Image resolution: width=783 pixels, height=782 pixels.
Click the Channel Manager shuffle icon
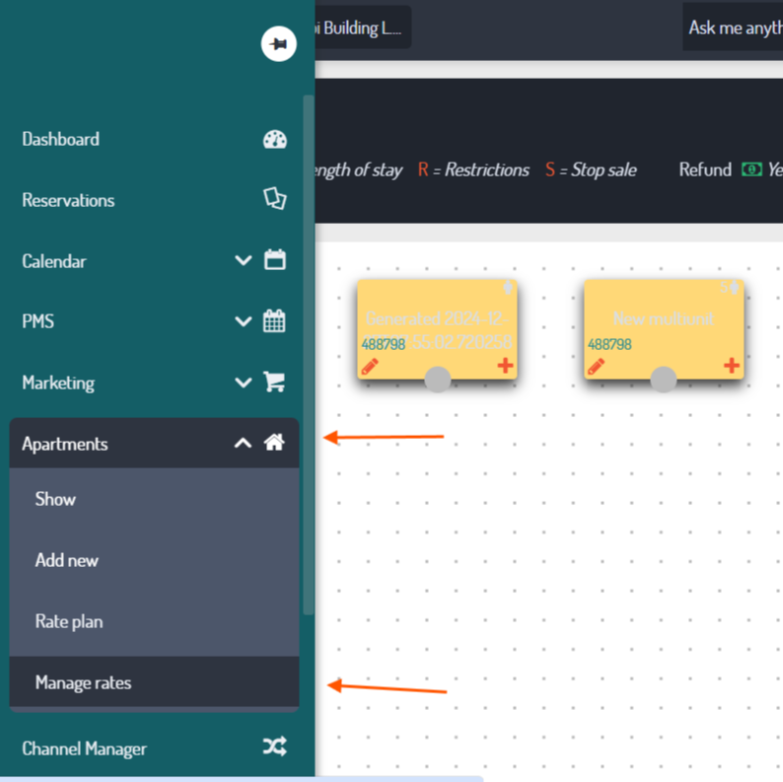pyautogui.click(x=275, y=747)
